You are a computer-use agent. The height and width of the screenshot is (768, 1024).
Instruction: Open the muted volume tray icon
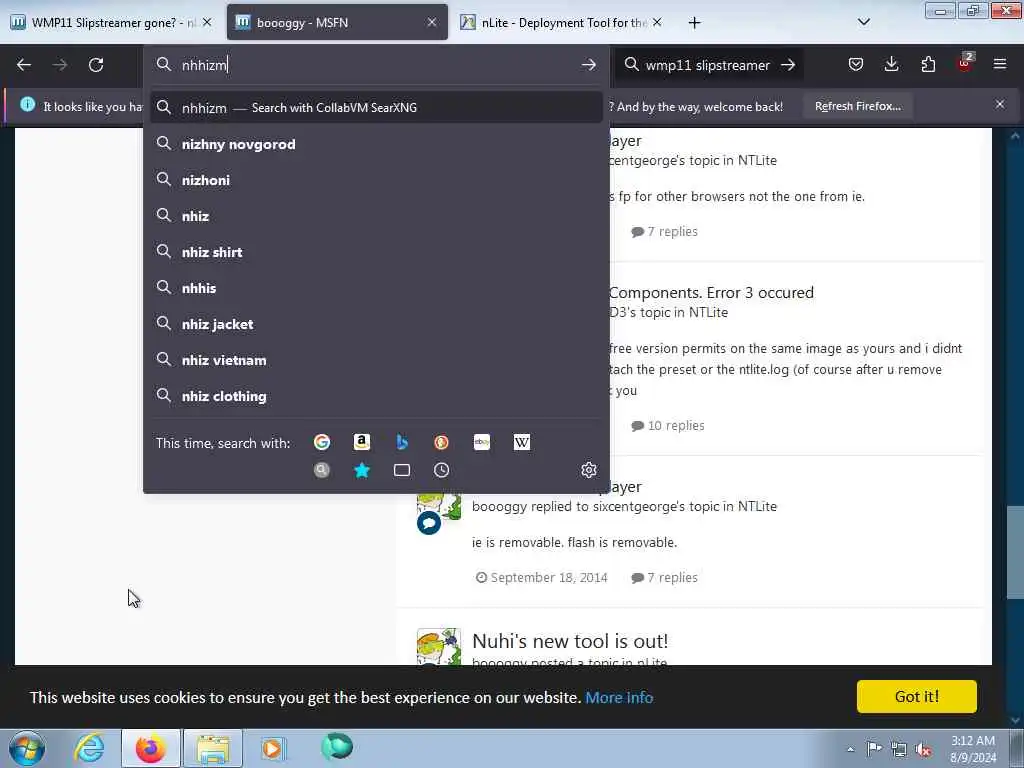[923, 749]
